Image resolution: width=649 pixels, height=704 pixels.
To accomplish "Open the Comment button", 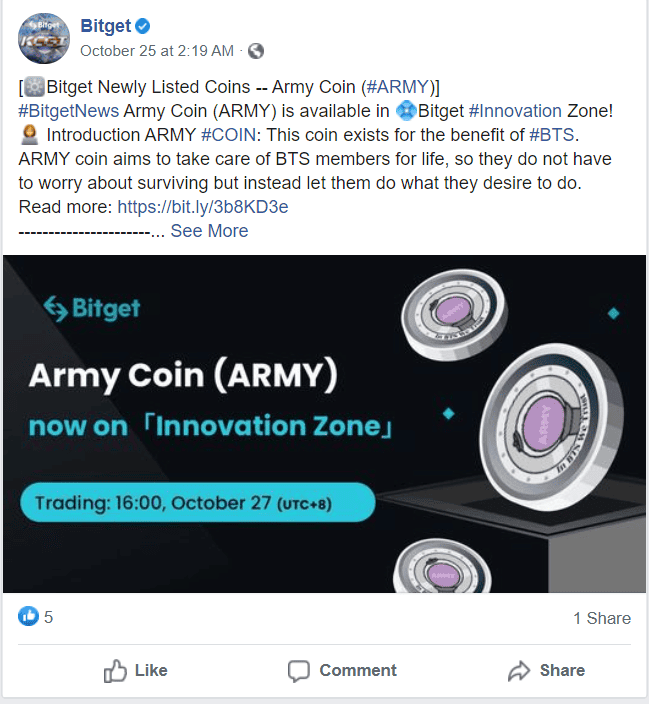I will (342, 670).
